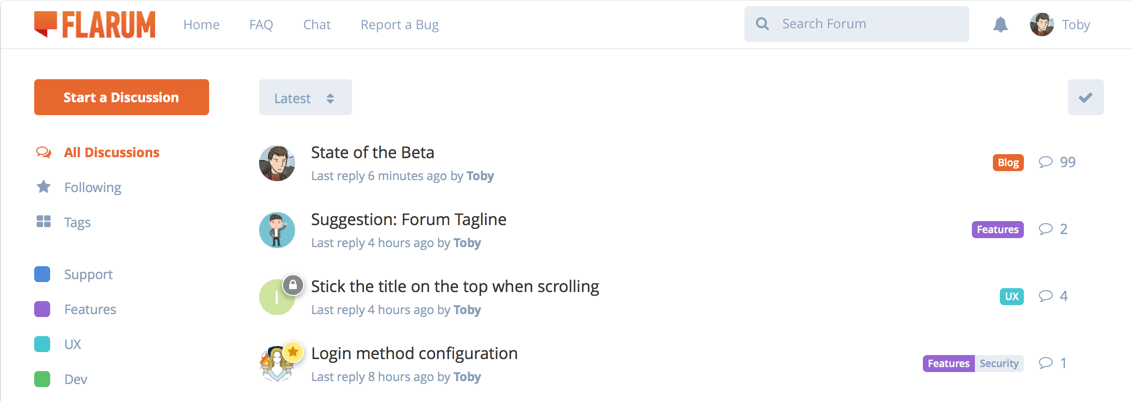Click the Flarum logo

pos(95,24)
